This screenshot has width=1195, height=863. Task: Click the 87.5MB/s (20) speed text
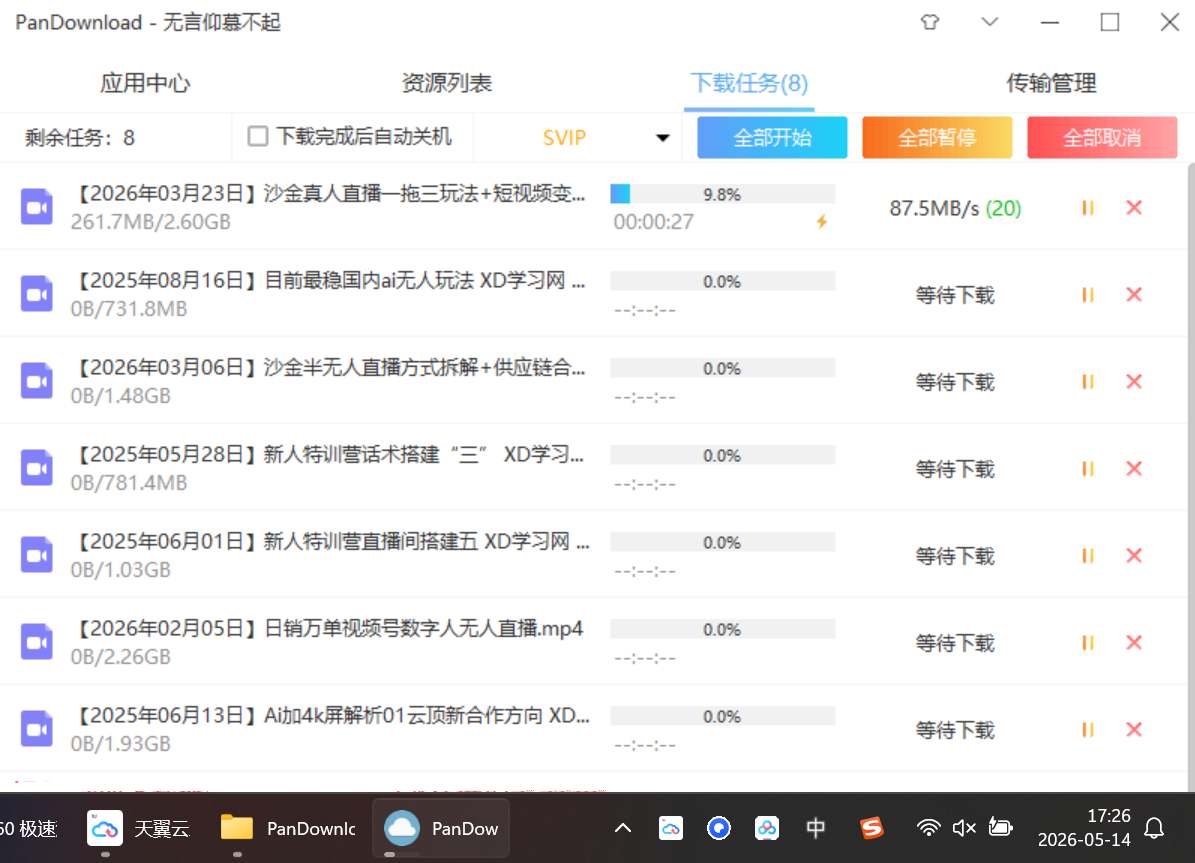955,208
